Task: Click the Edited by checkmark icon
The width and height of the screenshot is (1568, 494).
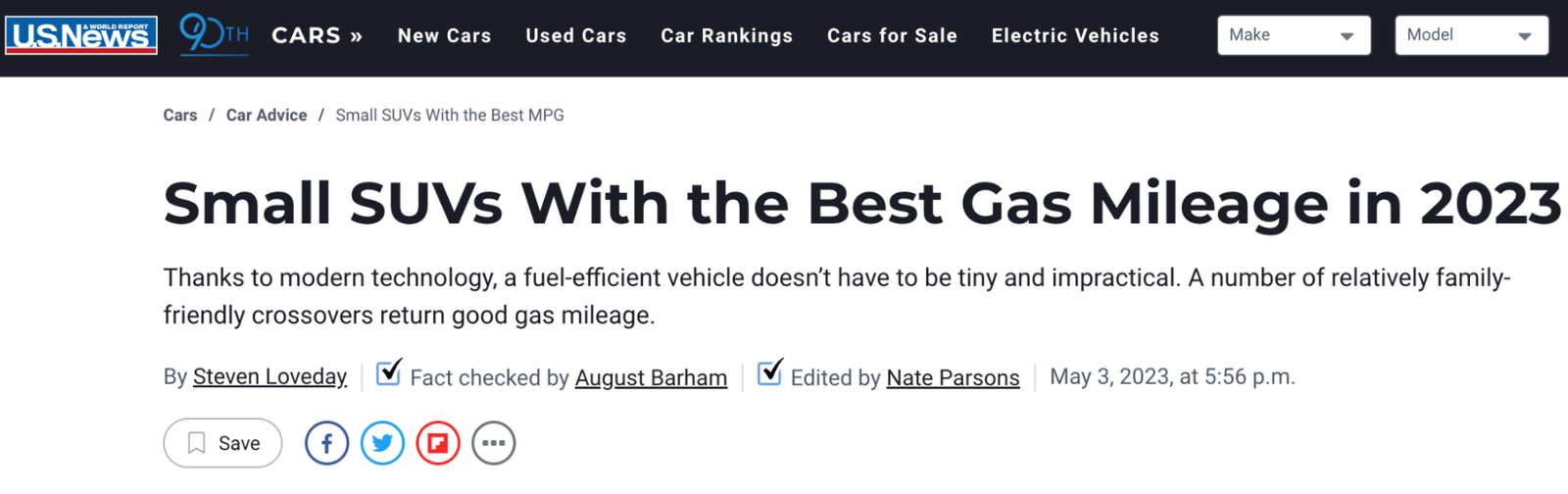Action: pos(770,372)
